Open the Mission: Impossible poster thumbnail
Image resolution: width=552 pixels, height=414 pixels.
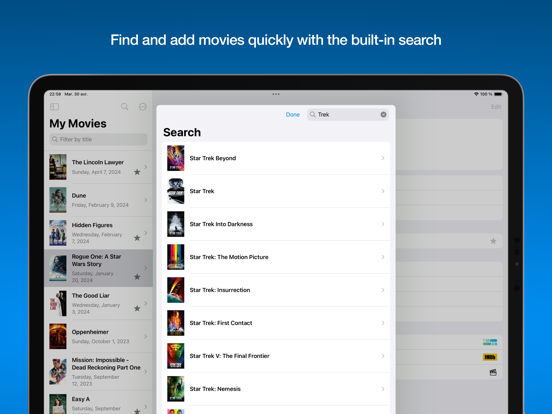coord(58,371)
